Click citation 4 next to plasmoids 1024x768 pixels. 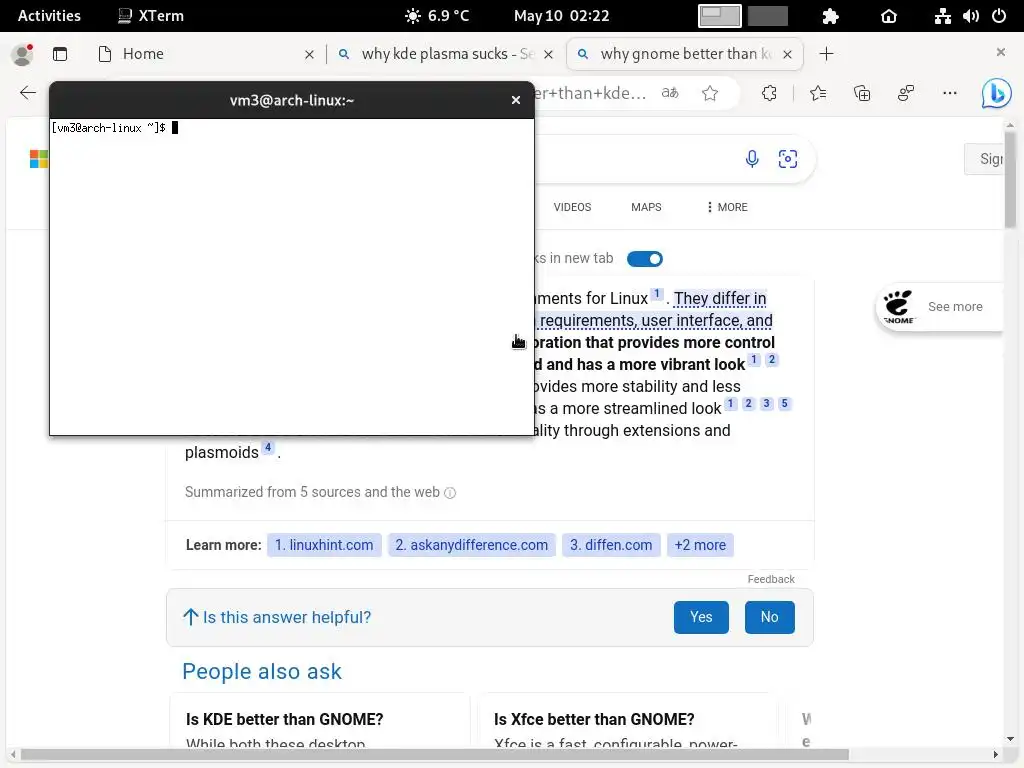(x=268, y=447)
